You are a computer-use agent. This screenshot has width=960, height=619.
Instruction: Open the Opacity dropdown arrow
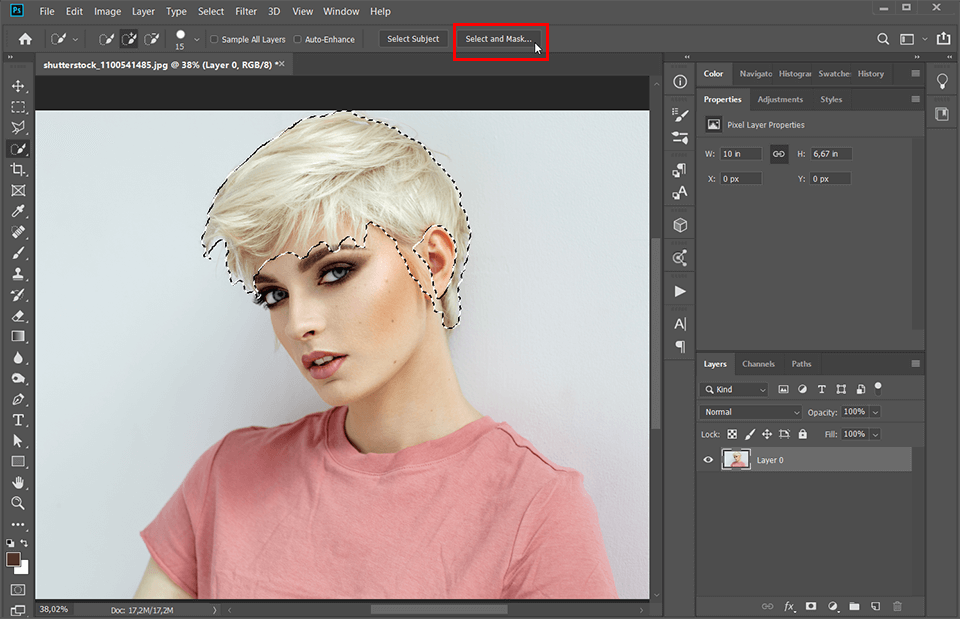point(876,411)
